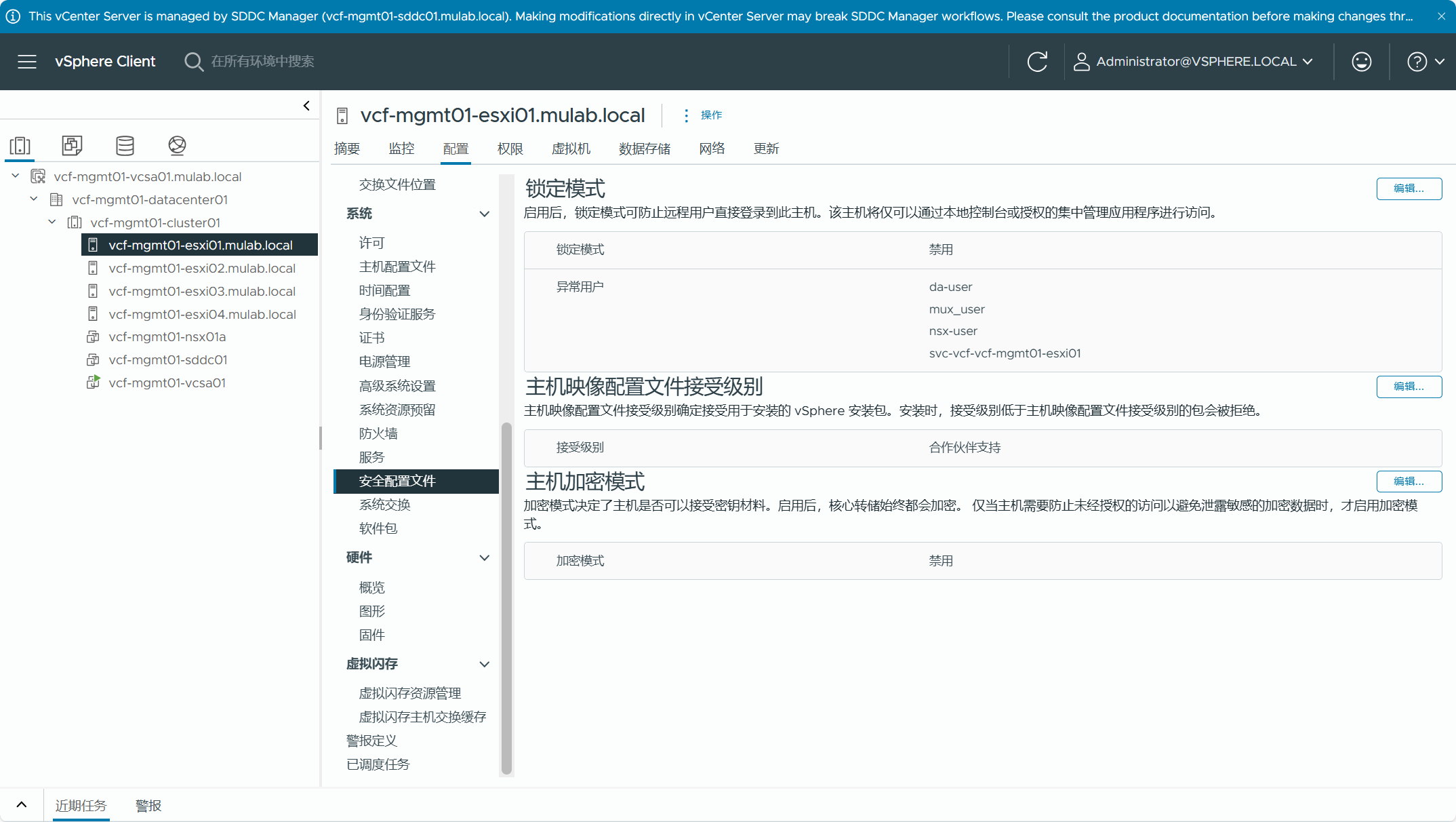Click the global search magnifier icon
The image size is (1456, 822).
coord(193,62)
